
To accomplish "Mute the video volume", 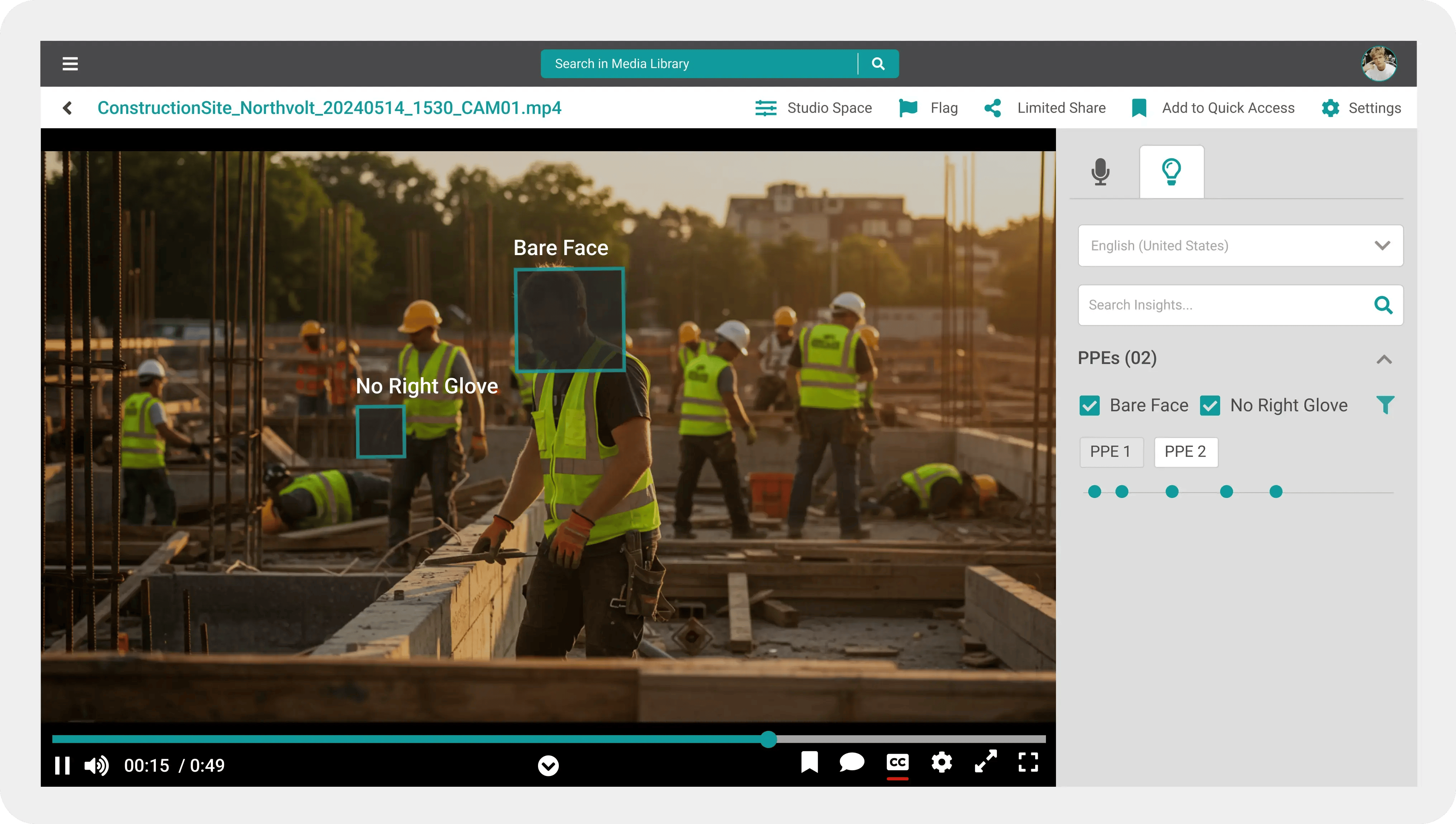I will tap(96, 766).
